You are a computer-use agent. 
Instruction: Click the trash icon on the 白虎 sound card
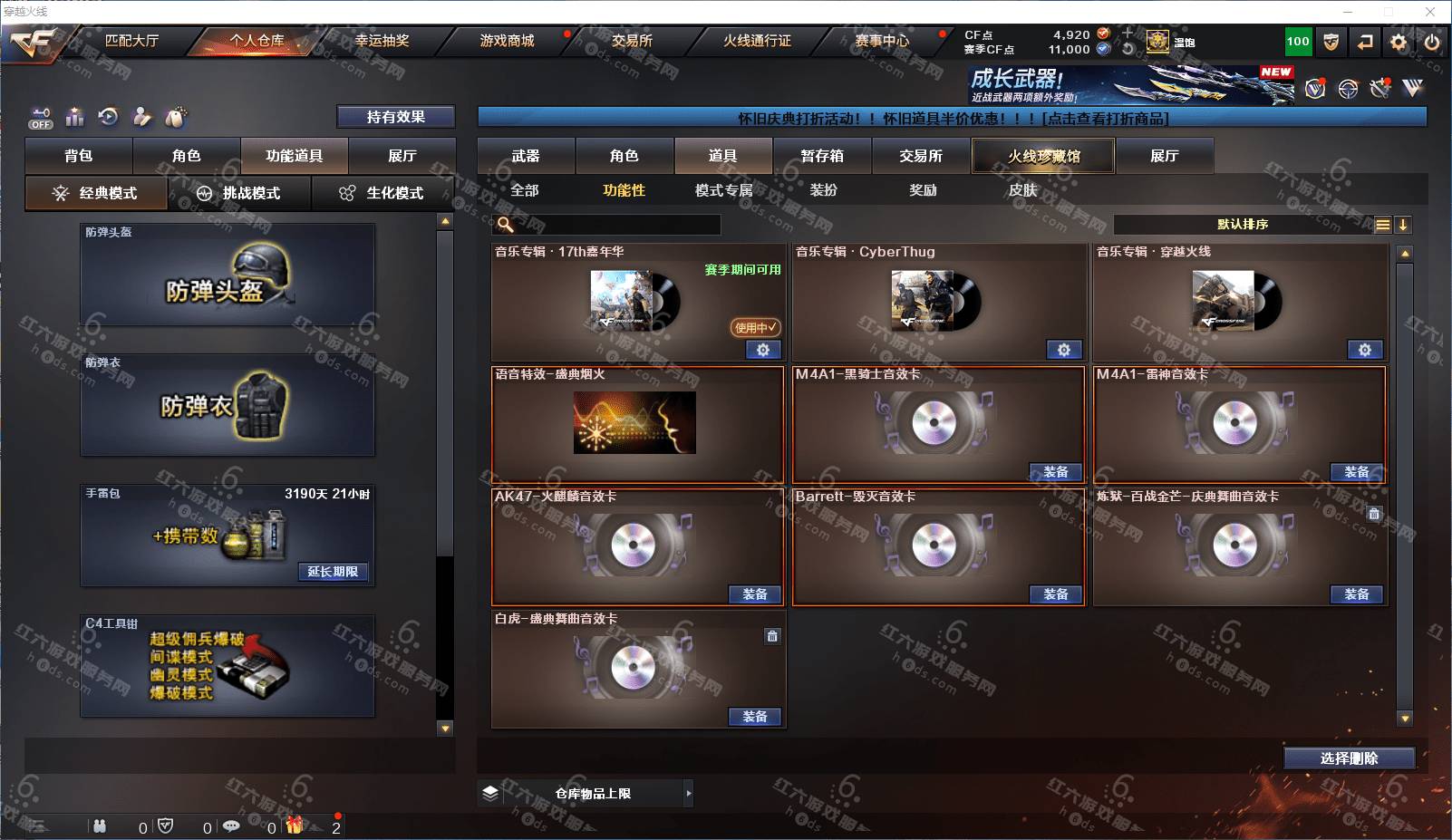tap(772, 636)
